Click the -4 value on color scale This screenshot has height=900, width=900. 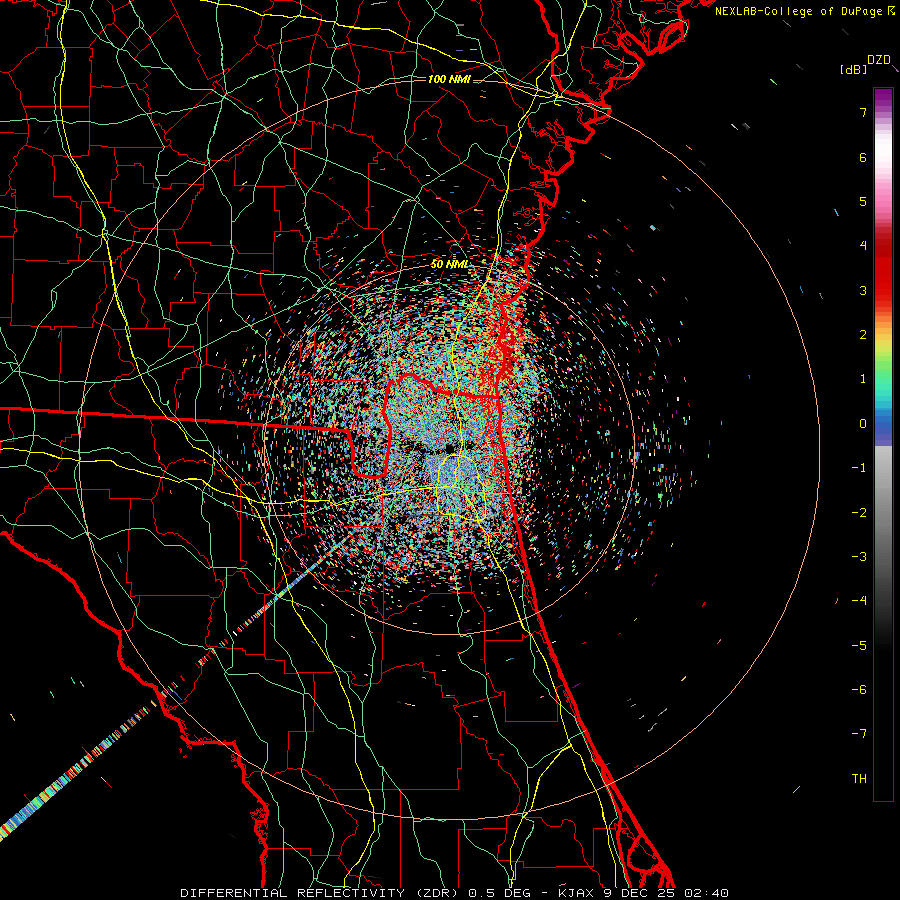click(859, 601)
